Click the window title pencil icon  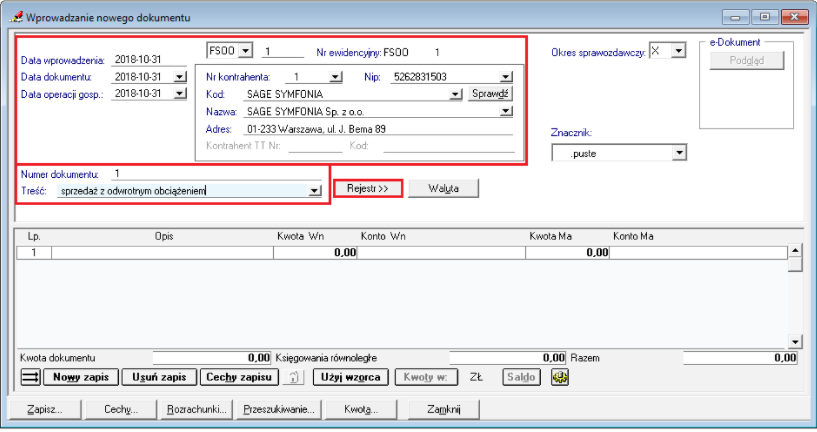tap(16, 17)
